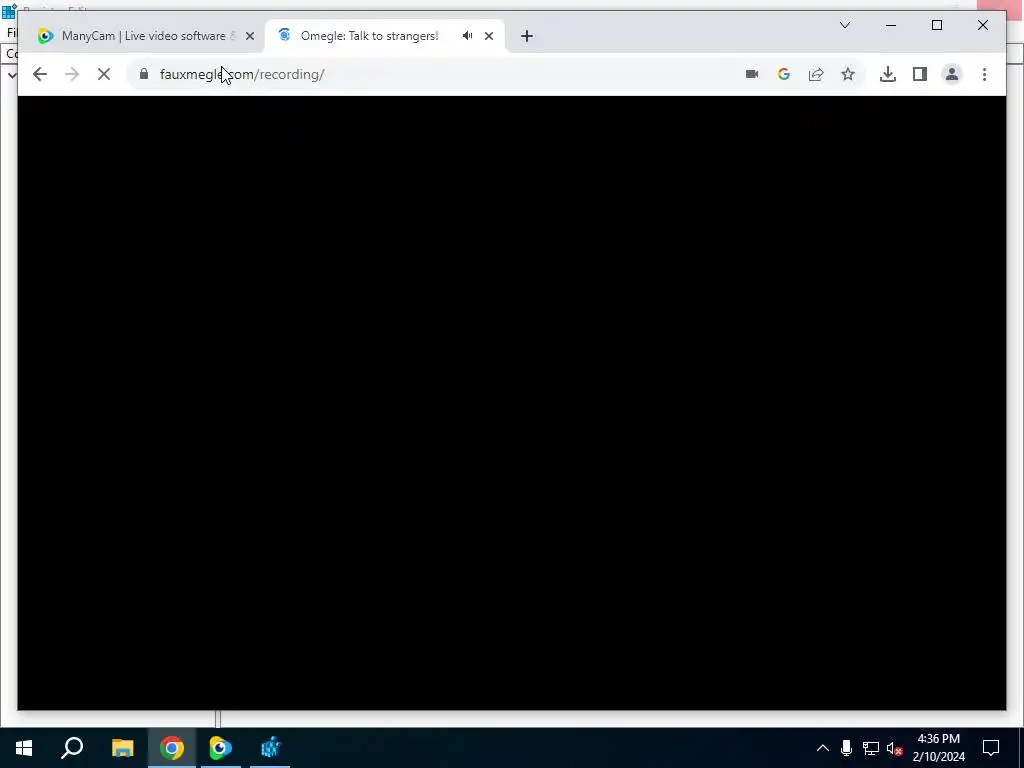Open camera permission indicator in address bar
Screen dimensions: 1024x768
[752, 74]
